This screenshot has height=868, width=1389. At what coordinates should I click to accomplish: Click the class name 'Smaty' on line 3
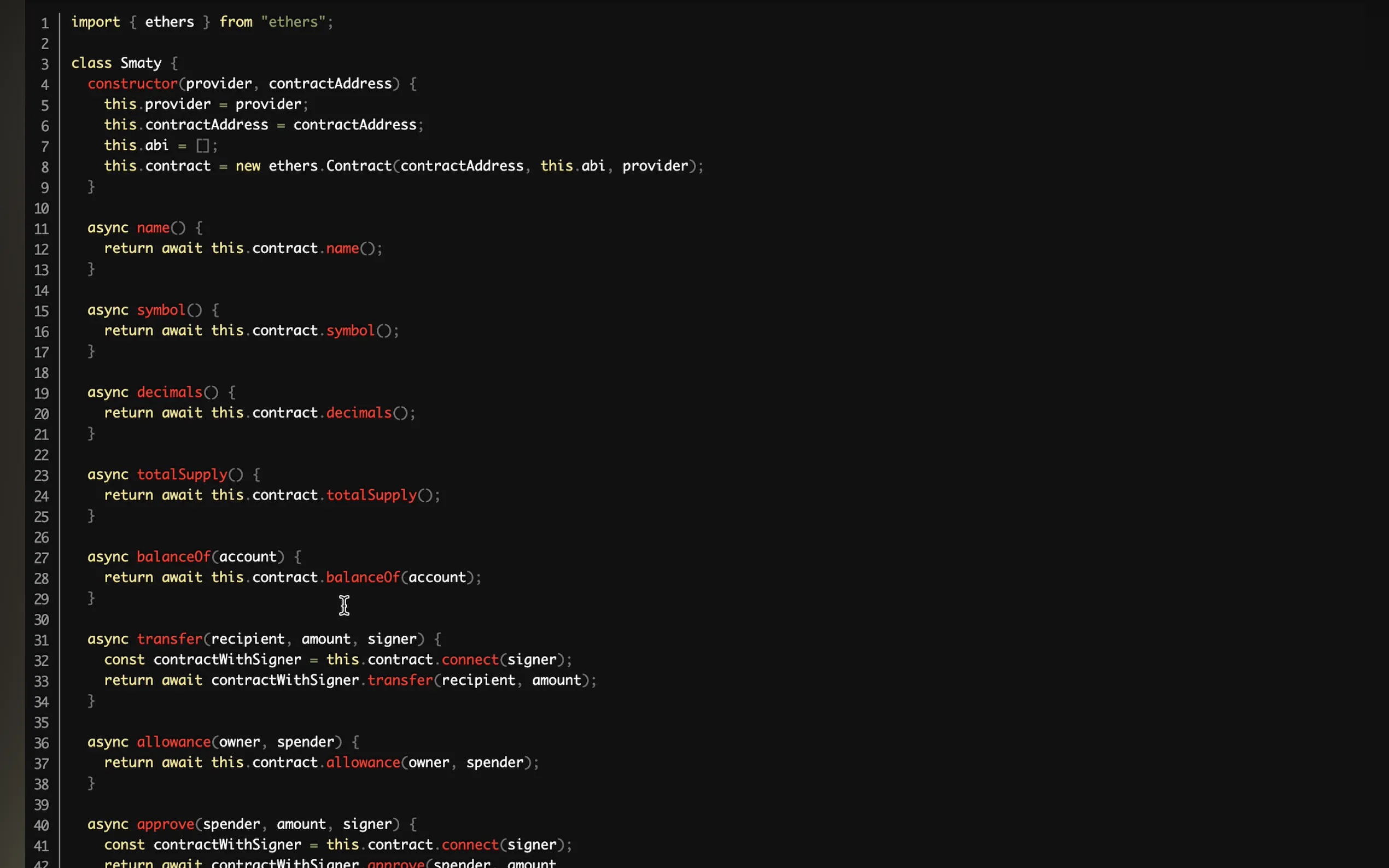[x=141, y=63]
